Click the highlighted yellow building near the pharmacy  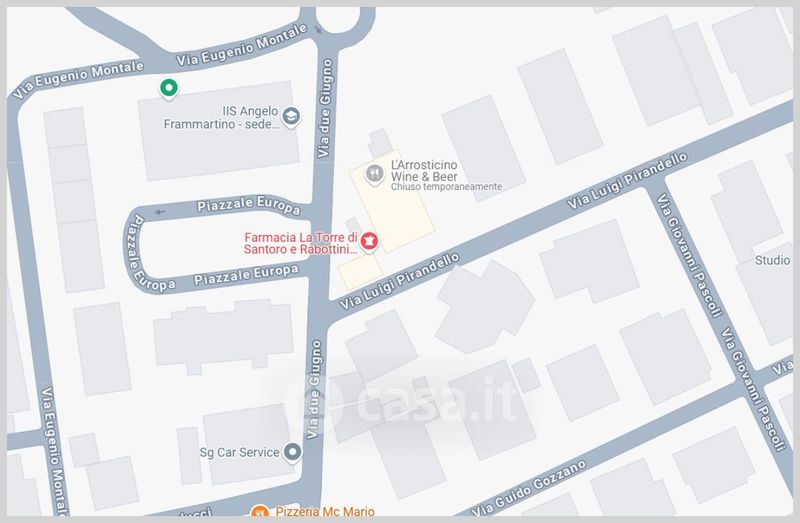(391, 202)
